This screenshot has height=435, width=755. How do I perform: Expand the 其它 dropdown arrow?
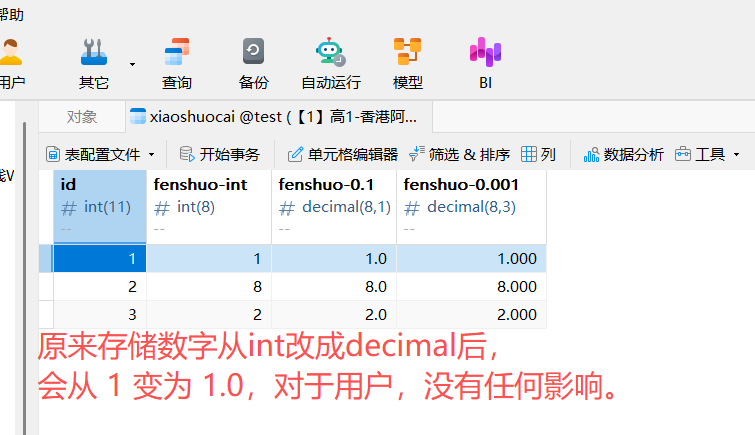tap(132, 64)
